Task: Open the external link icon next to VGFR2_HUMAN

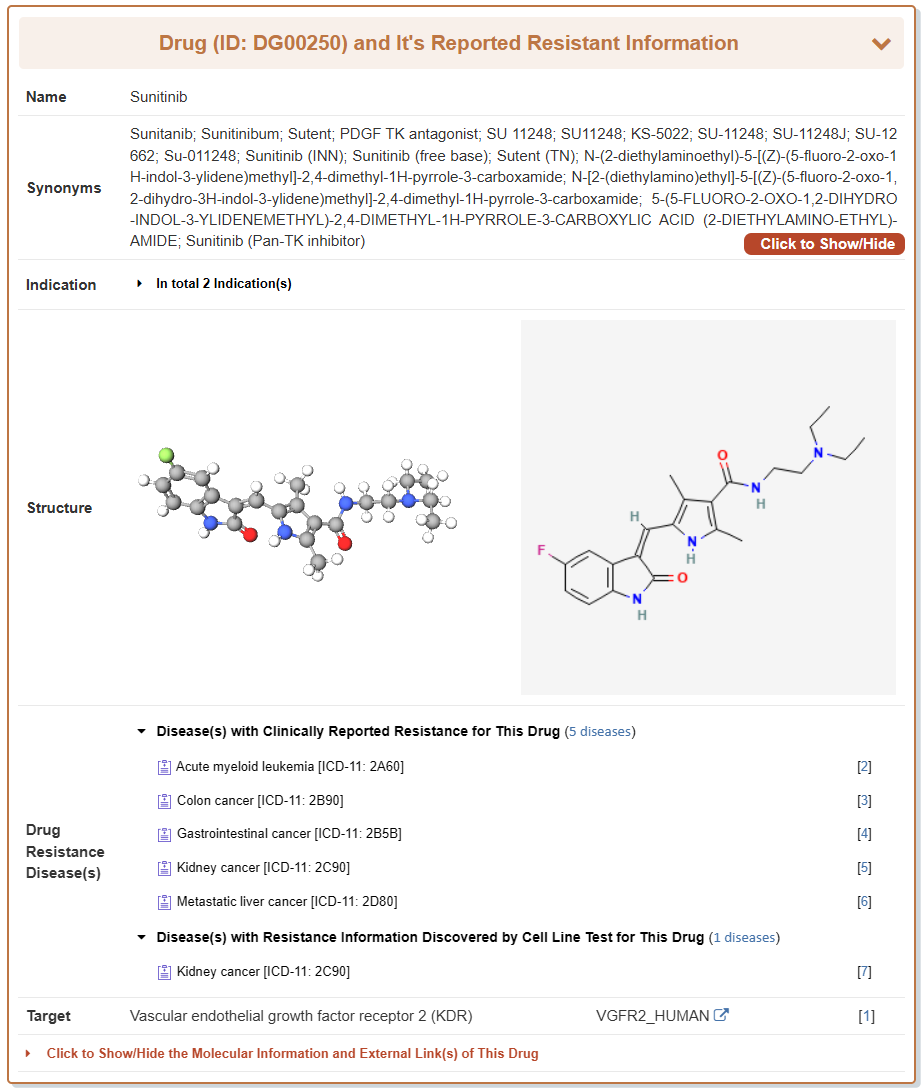Action: (x=721, y=1016)
